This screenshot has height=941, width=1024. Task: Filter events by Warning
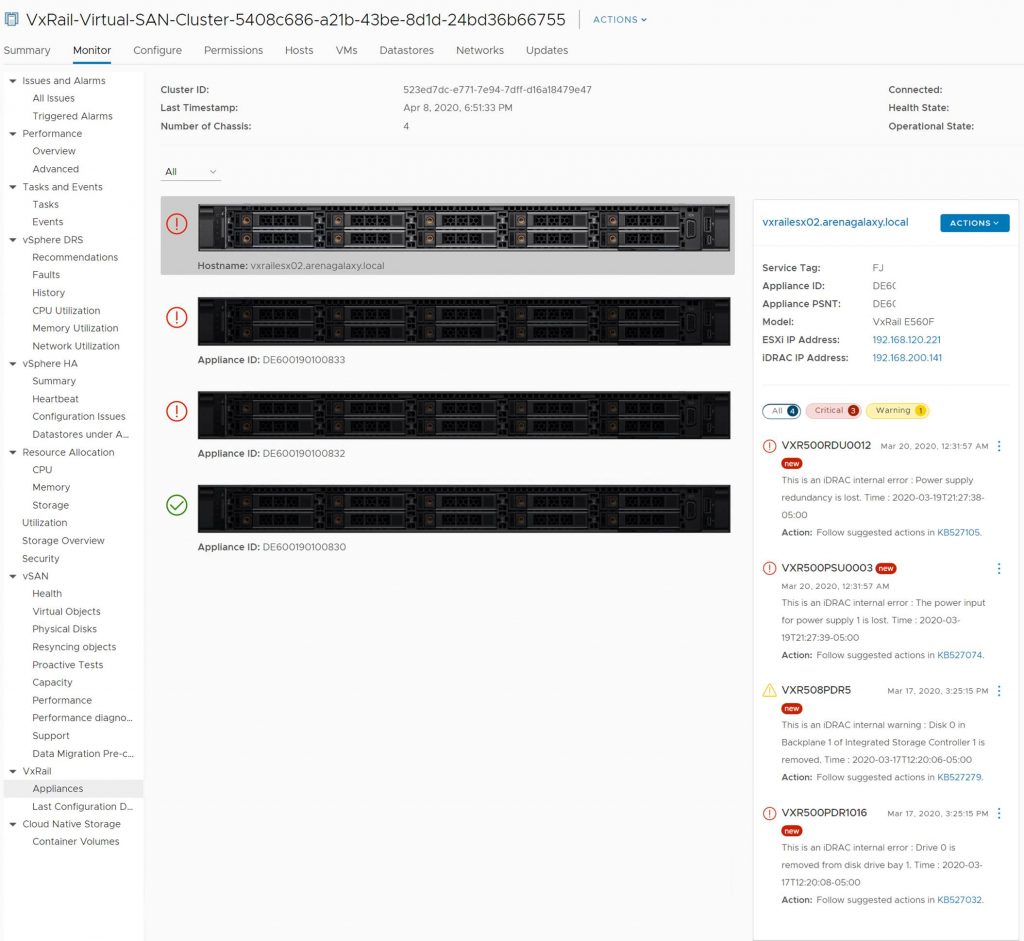click(897, 411)
